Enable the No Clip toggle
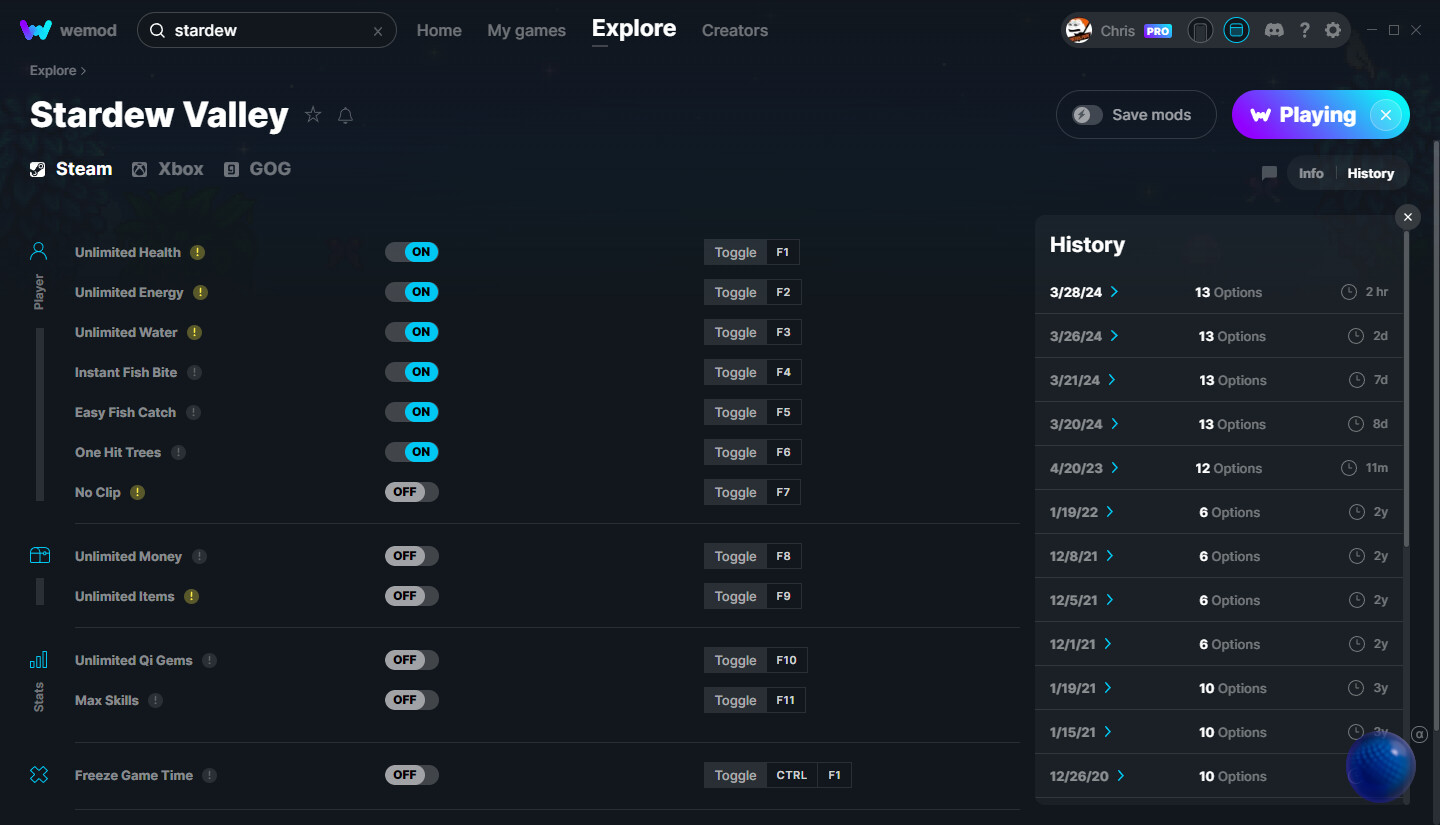1440x825 pixels. point(412,492)
